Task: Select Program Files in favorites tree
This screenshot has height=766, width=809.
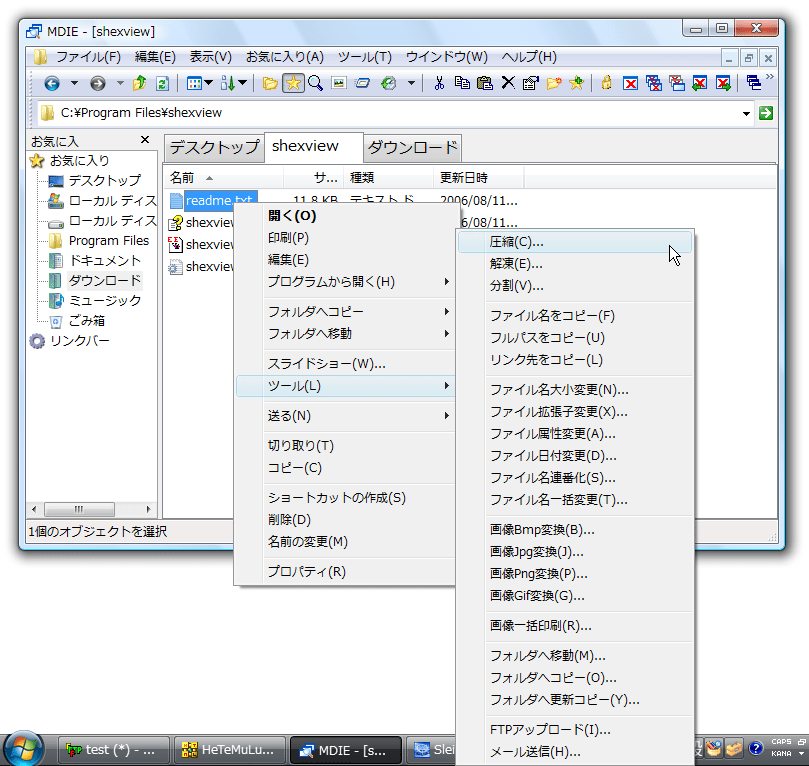Action: pyautogui.click(x=109, y=240)
